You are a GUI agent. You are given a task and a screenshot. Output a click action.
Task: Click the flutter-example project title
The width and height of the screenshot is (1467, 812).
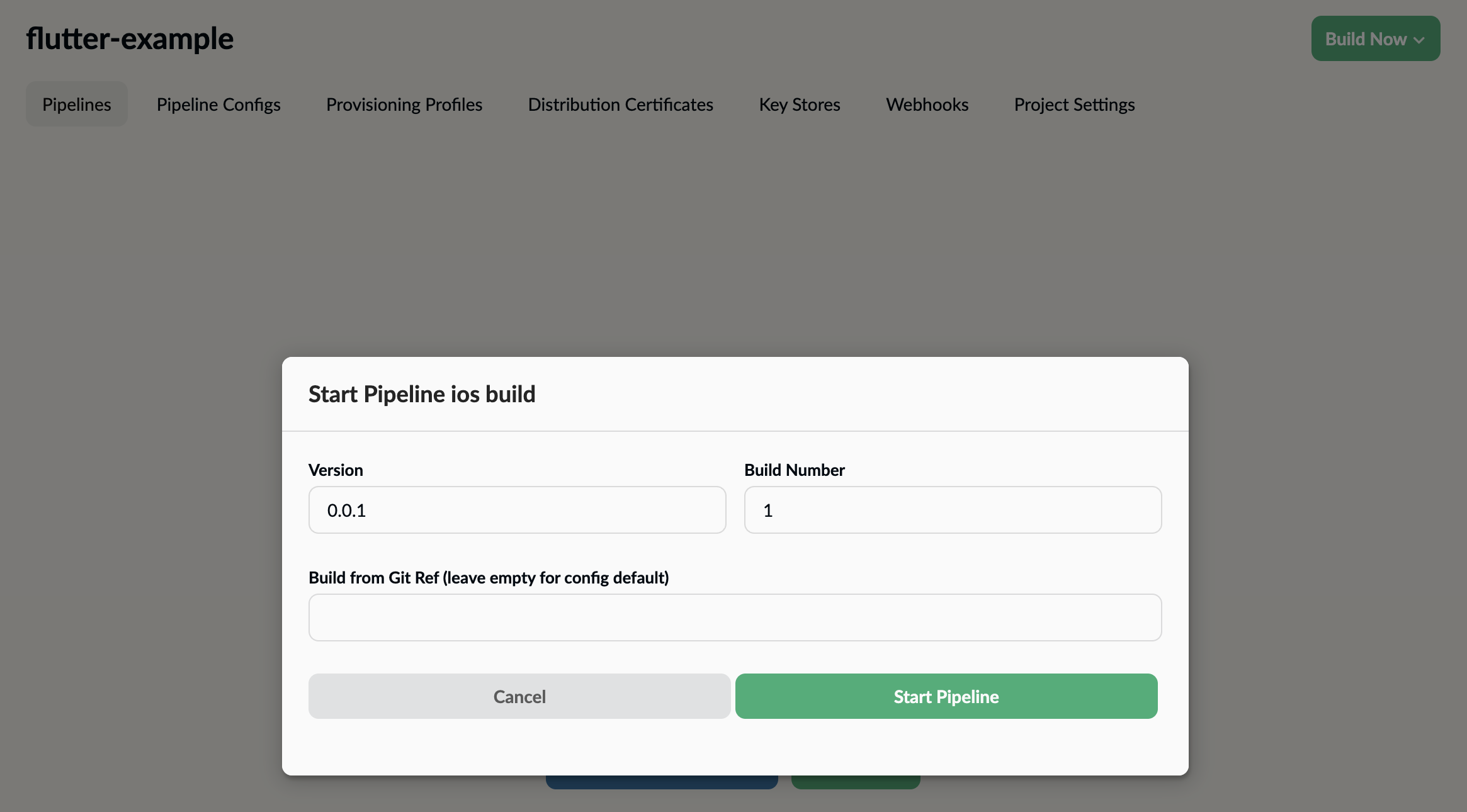pyautogui.click(x=130, y=39)
